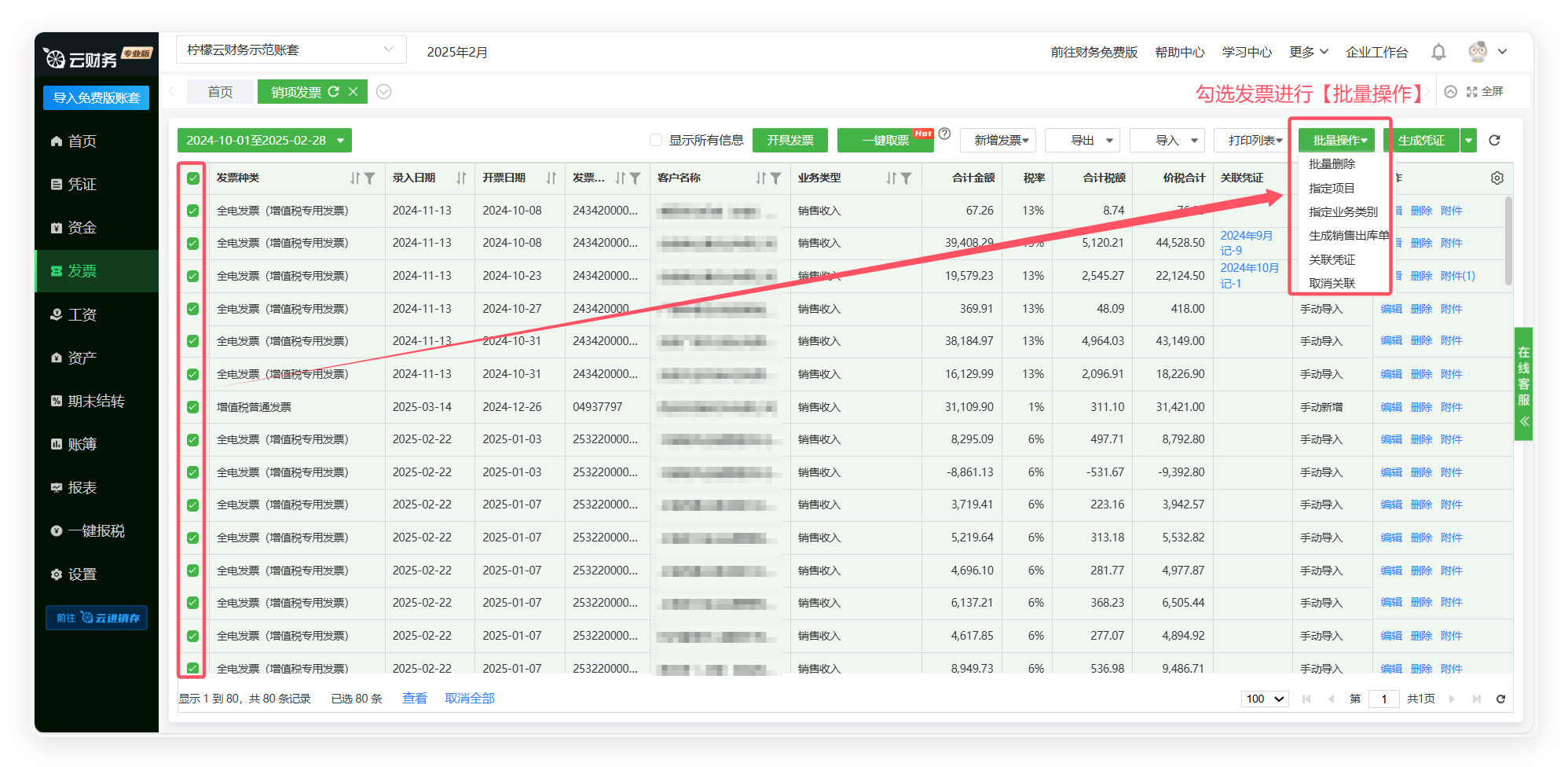The image size is (1568, 767).
Task: Reload the 销项发票 tab via refresh icon
Action: pyautogui.click(x=334, y=92)
